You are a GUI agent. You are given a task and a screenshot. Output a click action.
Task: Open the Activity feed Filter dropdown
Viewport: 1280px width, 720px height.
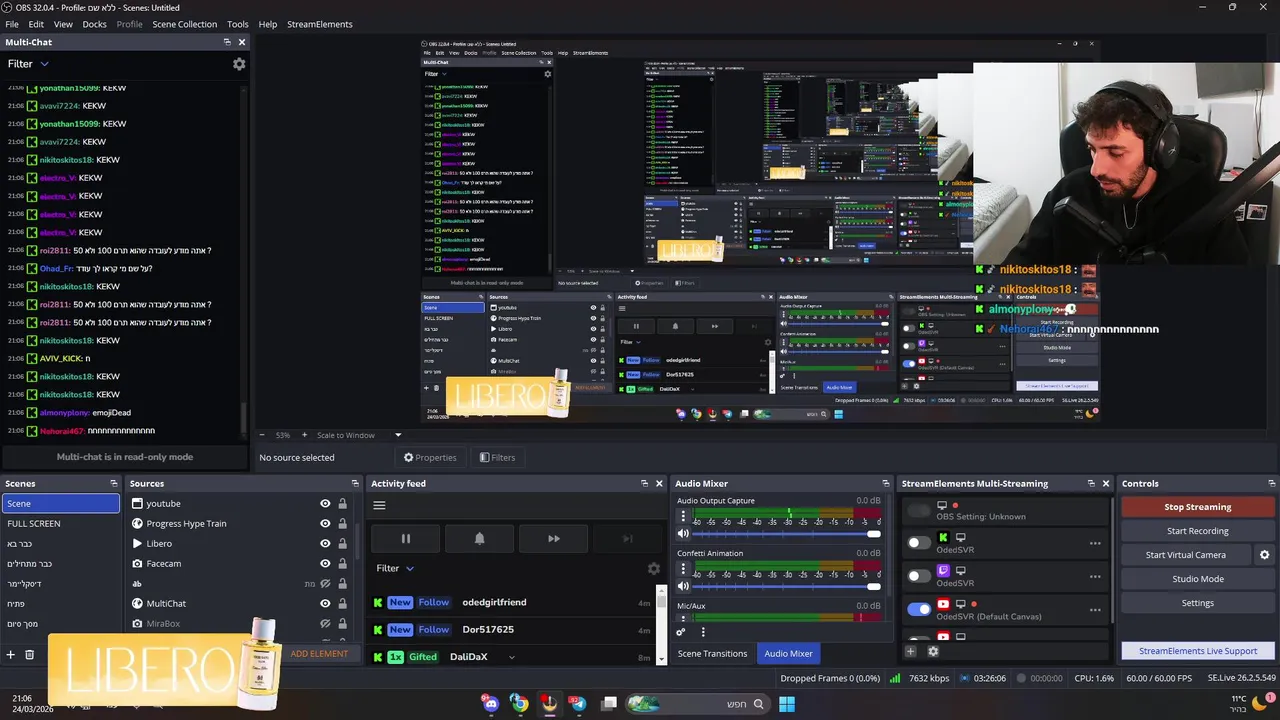(395, 568)
